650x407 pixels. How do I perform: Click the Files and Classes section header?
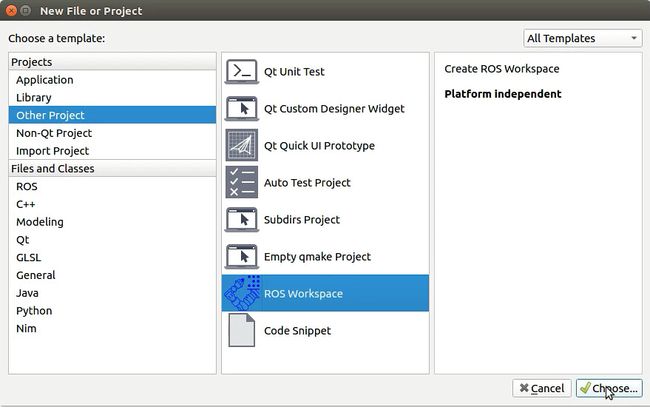click(112, 168)
